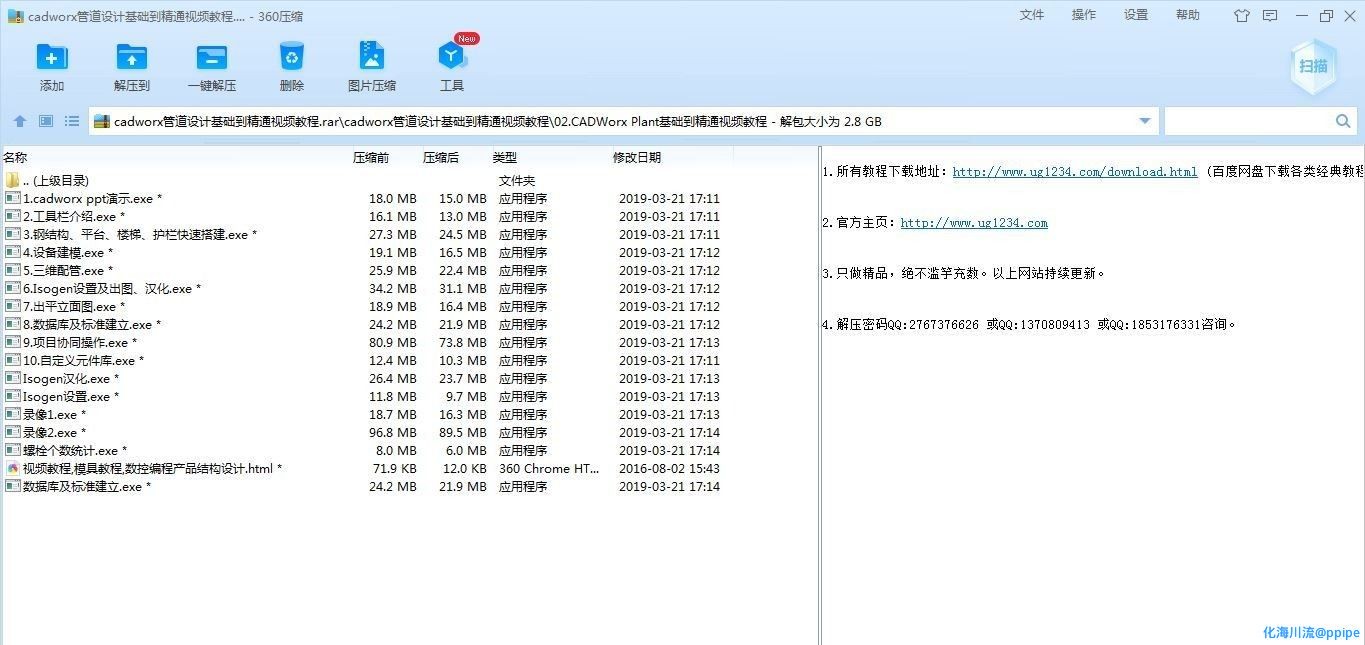Viewport: 1365px width, 645px height.
Task: Click the icon of 5.三维配管.exe
Action: point(13,271)
